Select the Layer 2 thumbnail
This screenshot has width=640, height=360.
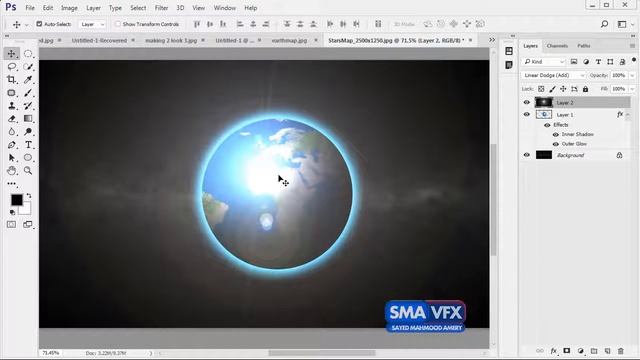click(544, 102)
